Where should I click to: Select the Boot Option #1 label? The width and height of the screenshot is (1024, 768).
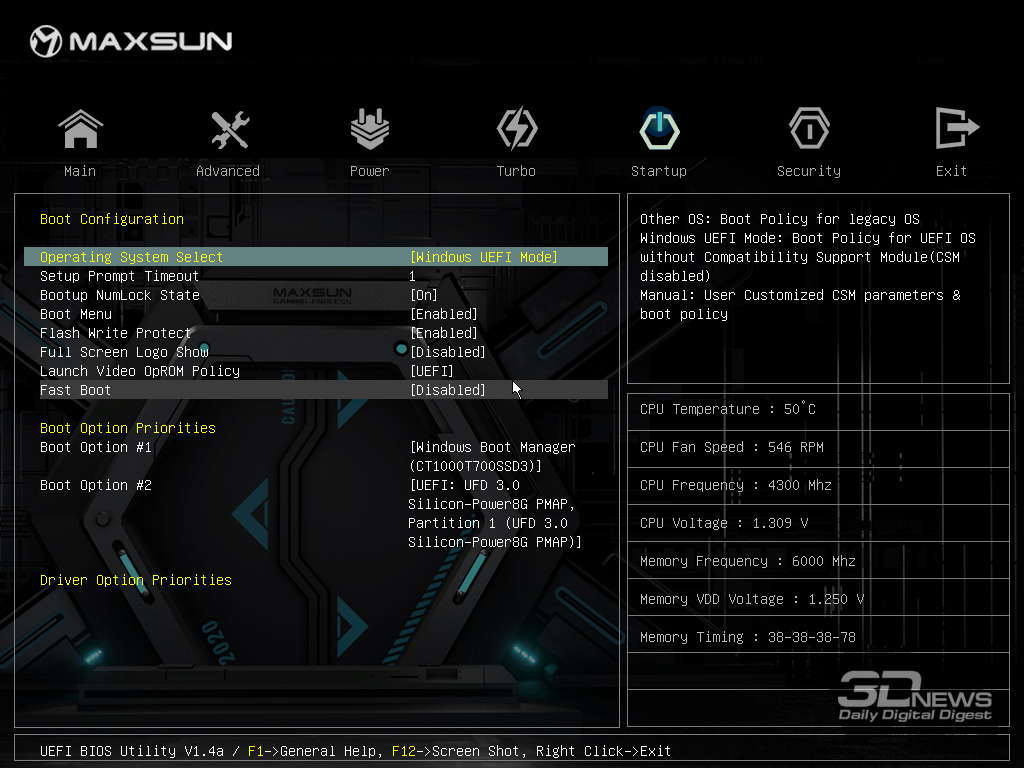pyautogui.click(x=96, y=447)
